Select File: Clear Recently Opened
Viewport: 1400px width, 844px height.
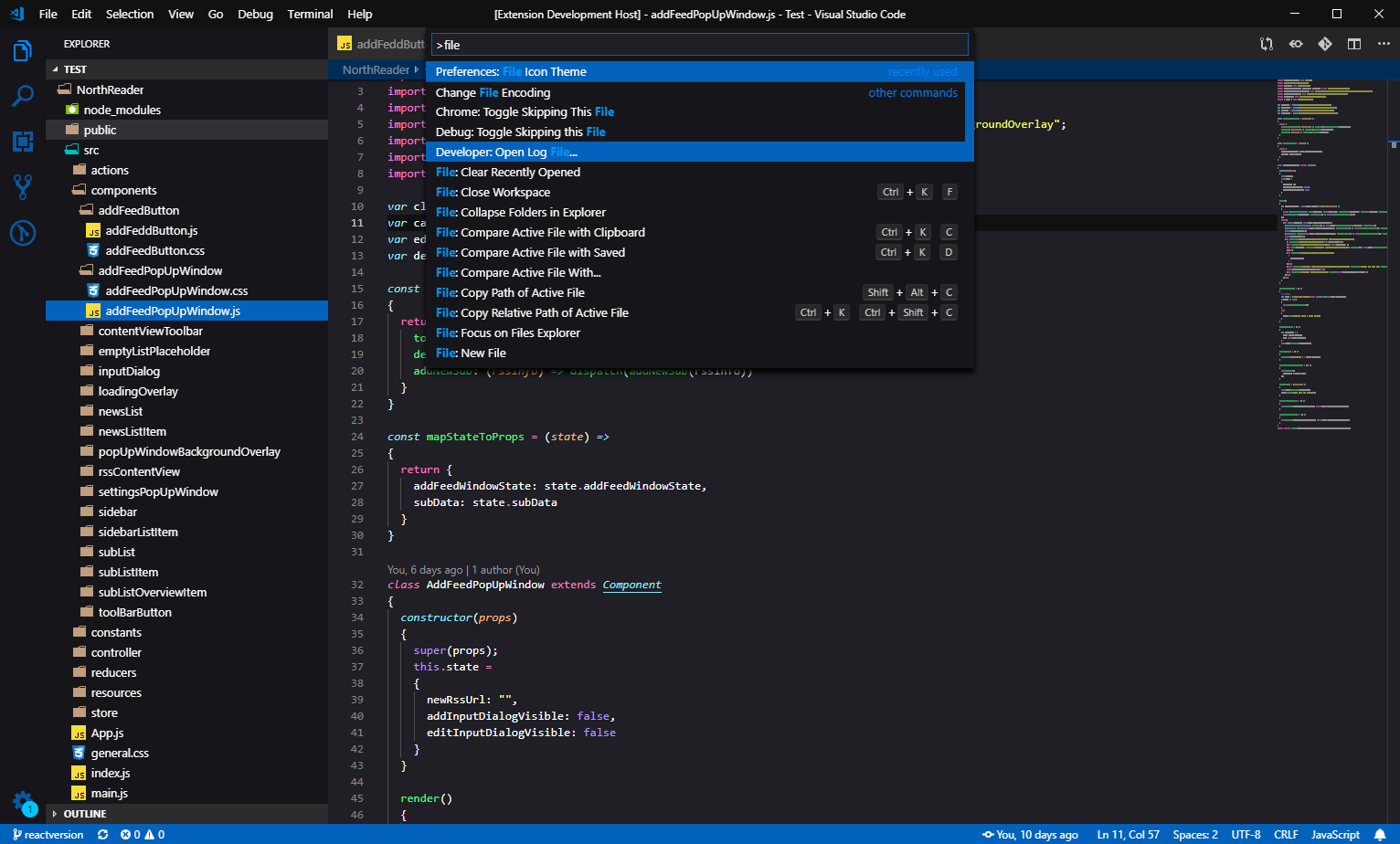coord(699,172)
